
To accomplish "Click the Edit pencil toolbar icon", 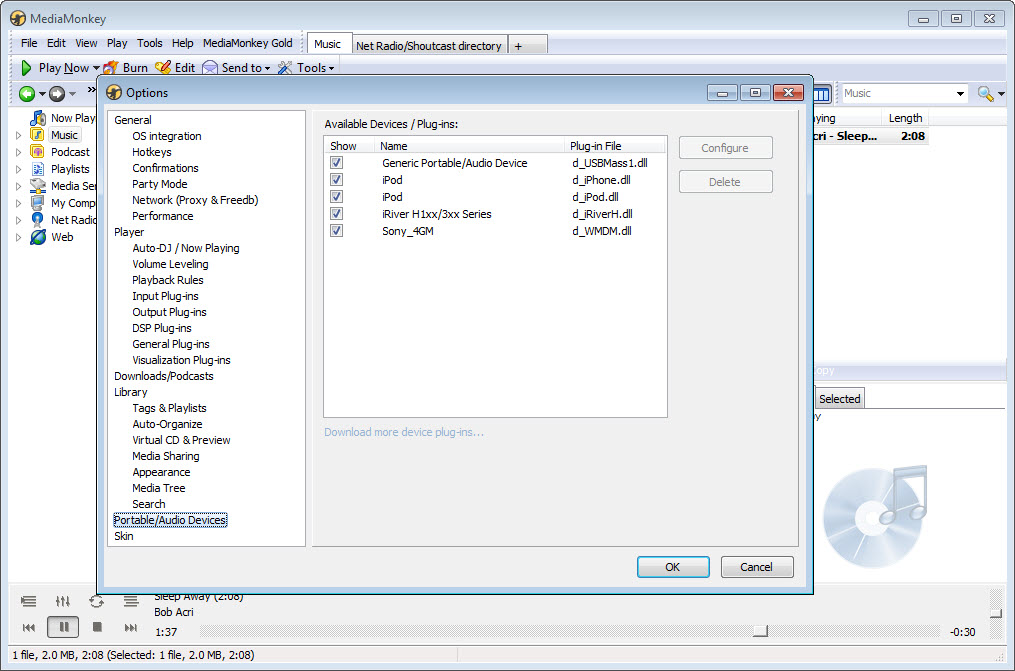I will point(163,67).
